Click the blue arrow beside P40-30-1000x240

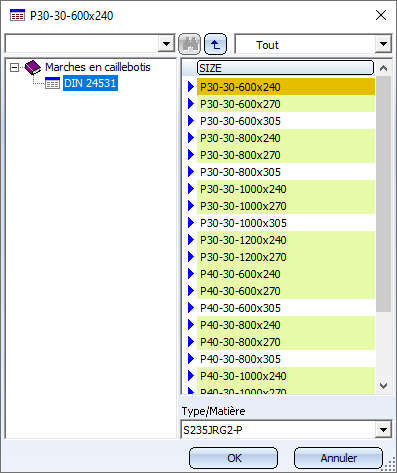point(191,376)
